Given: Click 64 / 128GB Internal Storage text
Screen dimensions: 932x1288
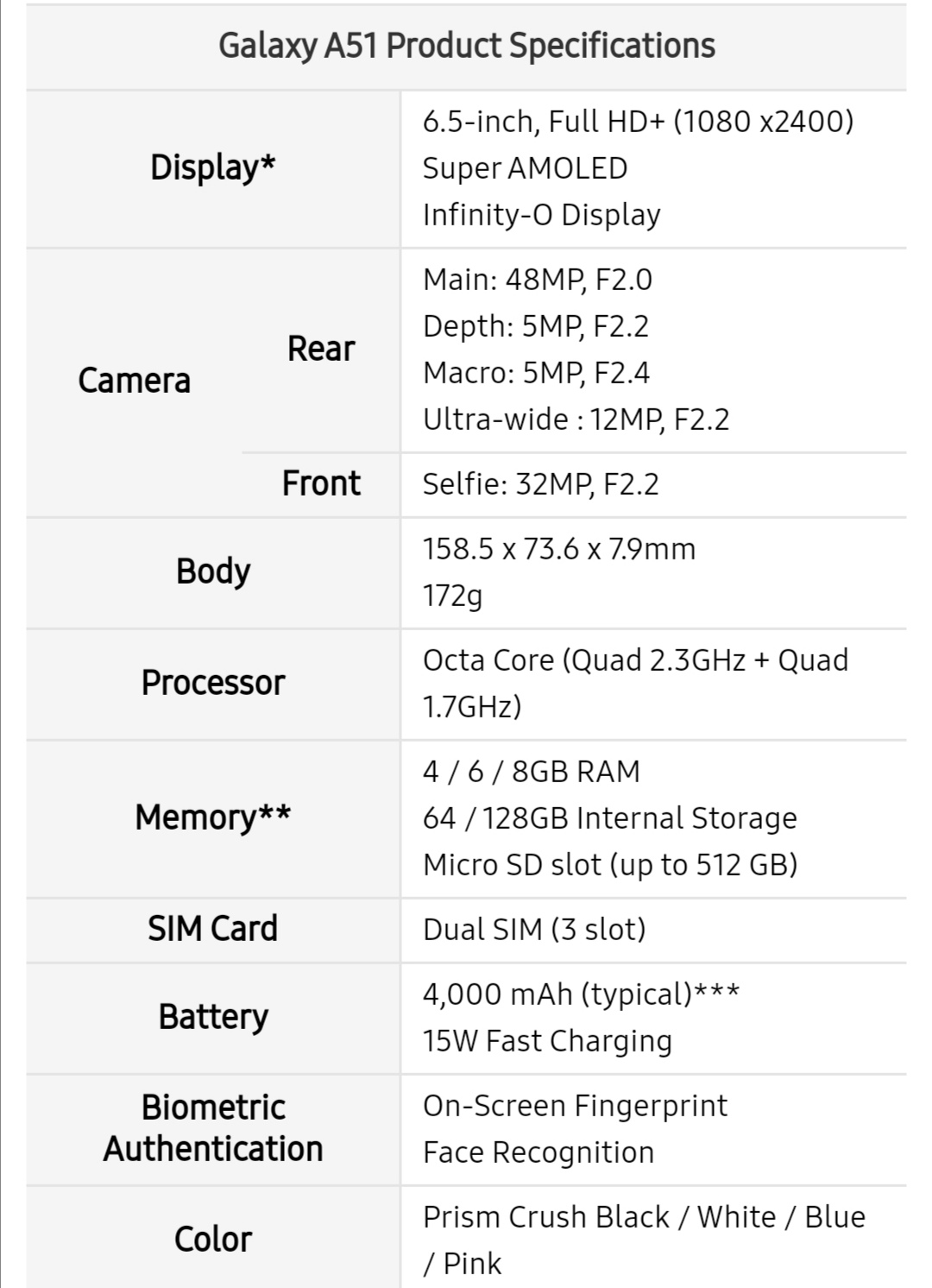Looking at the screenshot, I should point(610,818).
